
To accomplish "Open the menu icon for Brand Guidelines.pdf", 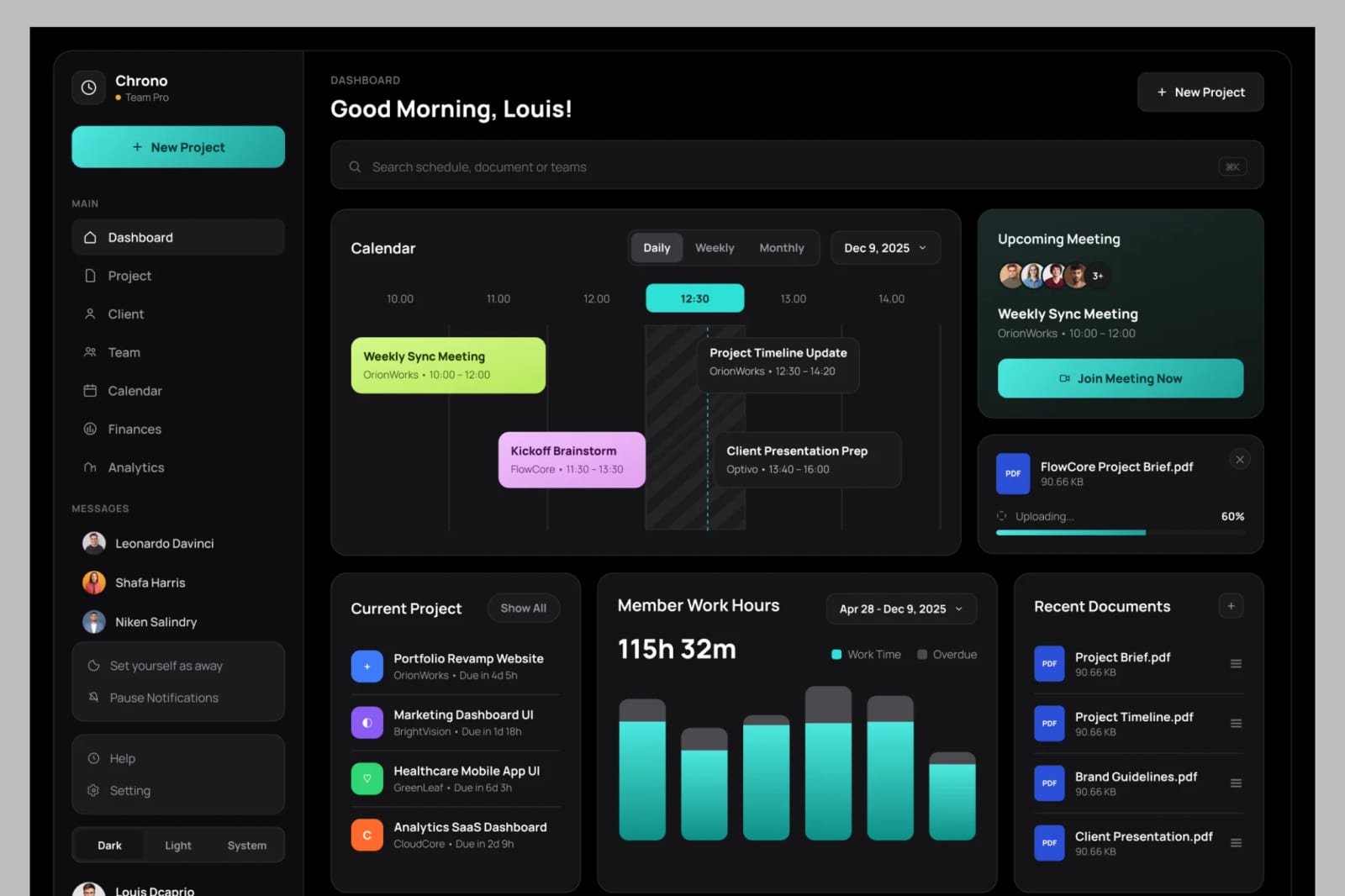I will (1236, 783).
